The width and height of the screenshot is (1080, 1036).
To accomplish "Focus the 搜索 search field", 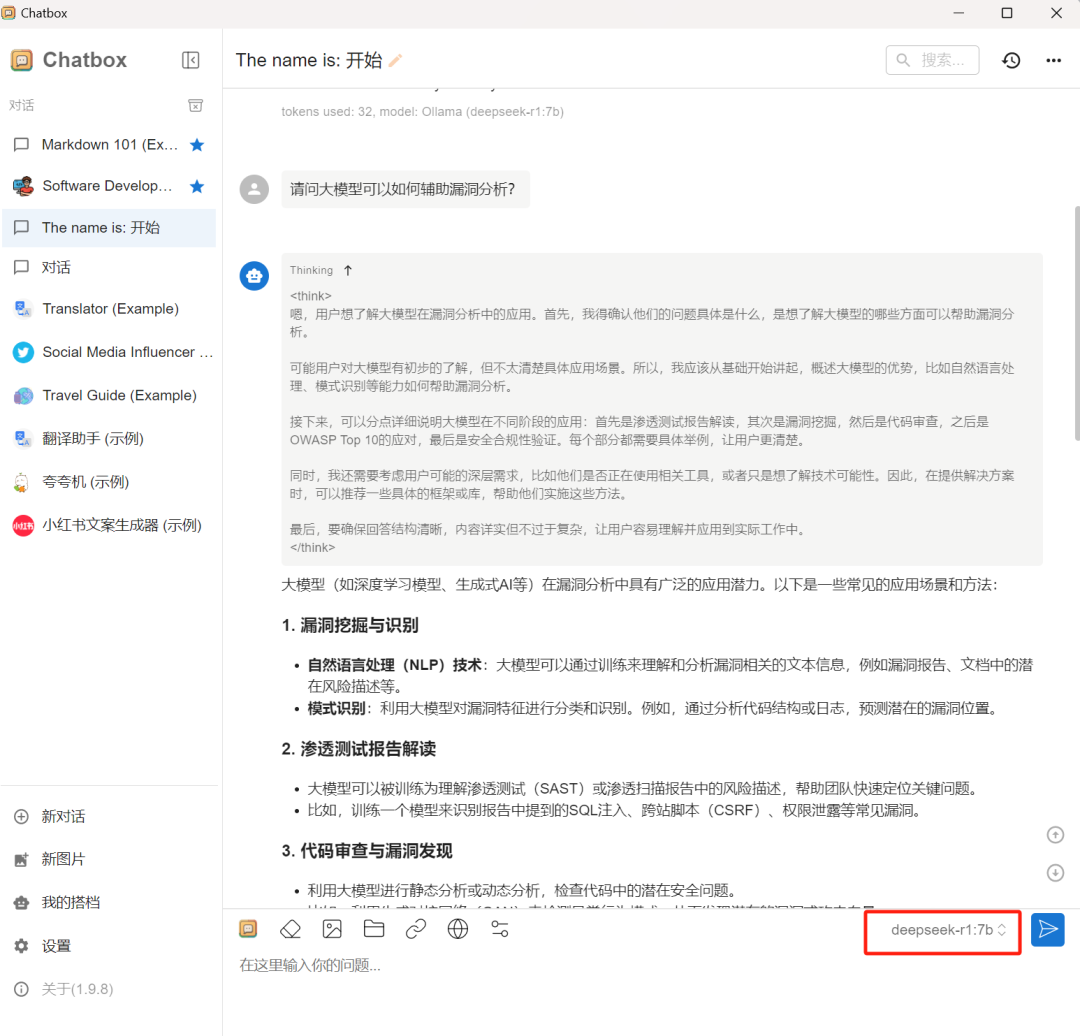I will pos(933,60).
